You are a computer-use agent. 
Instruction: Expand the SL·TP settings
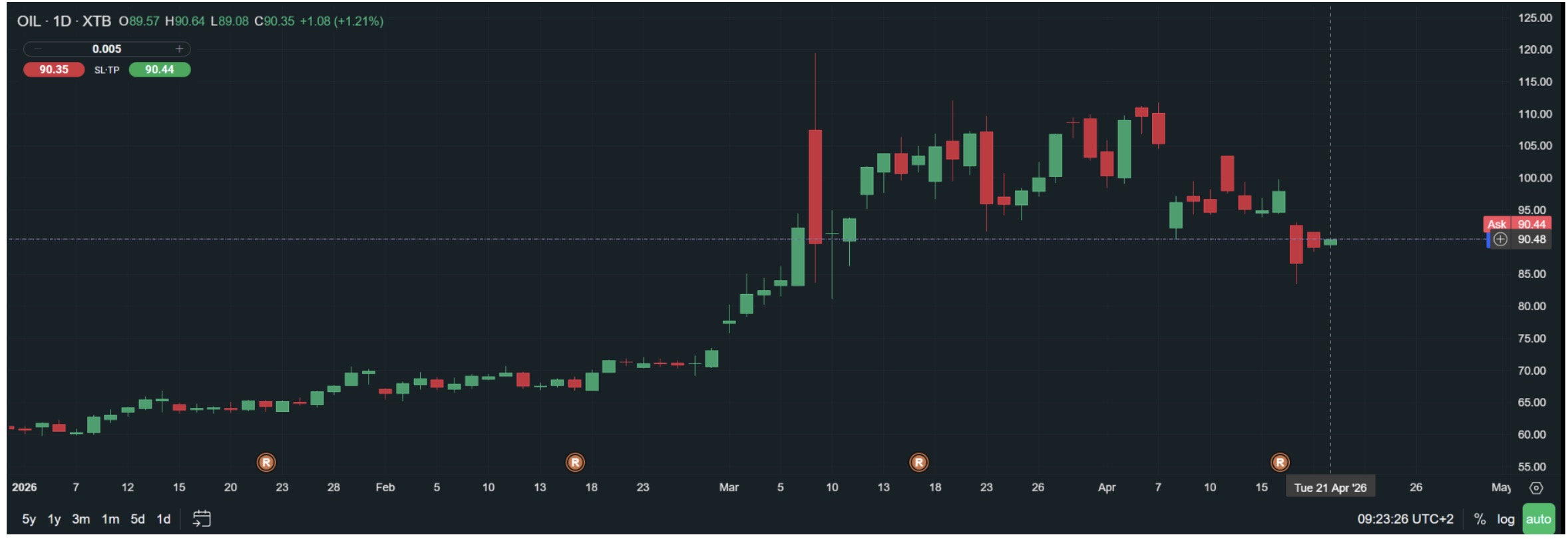[106, 70]
